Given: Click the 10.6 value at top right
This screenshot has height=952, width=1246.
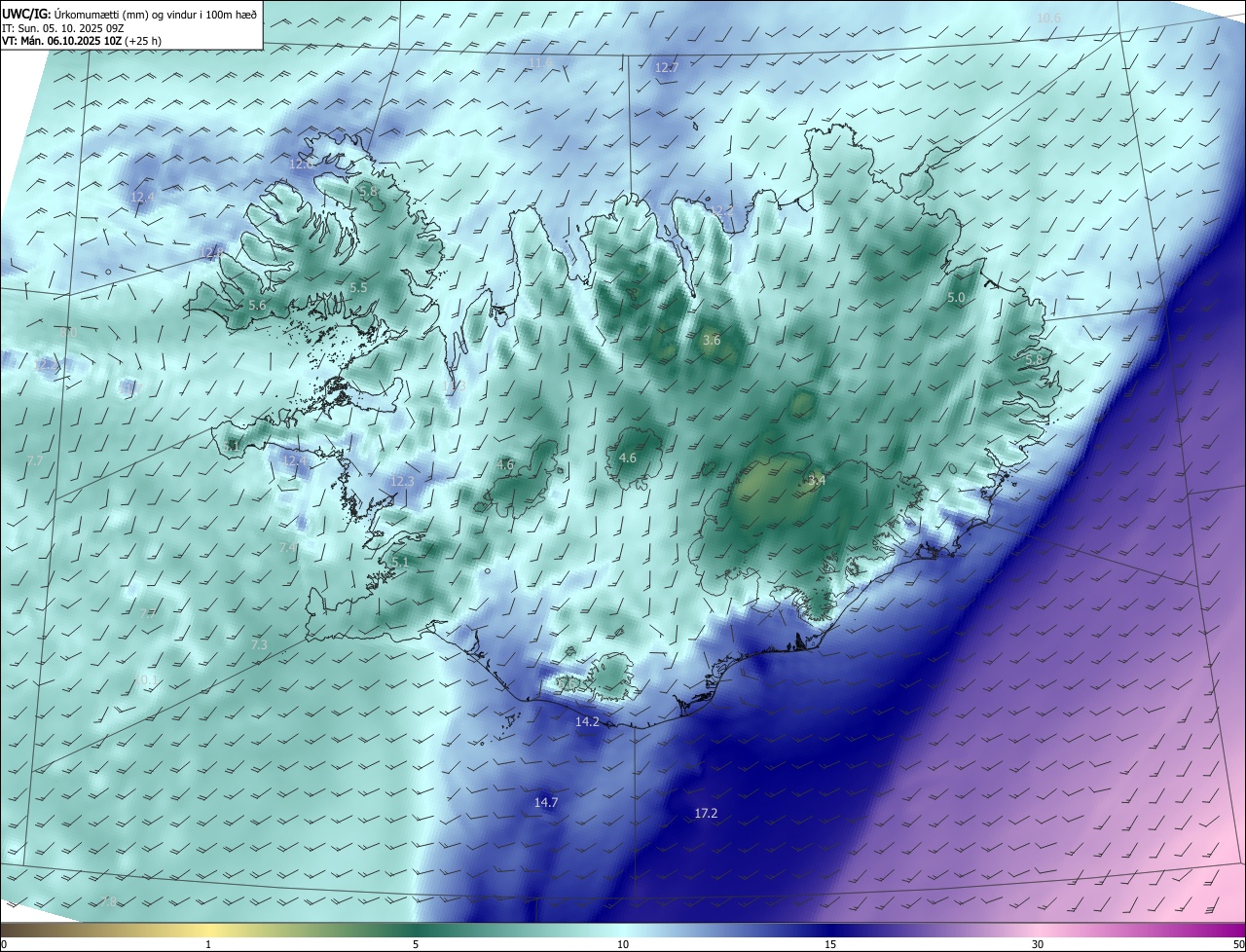Looking at the screenshot, I should click(1048, 18).
